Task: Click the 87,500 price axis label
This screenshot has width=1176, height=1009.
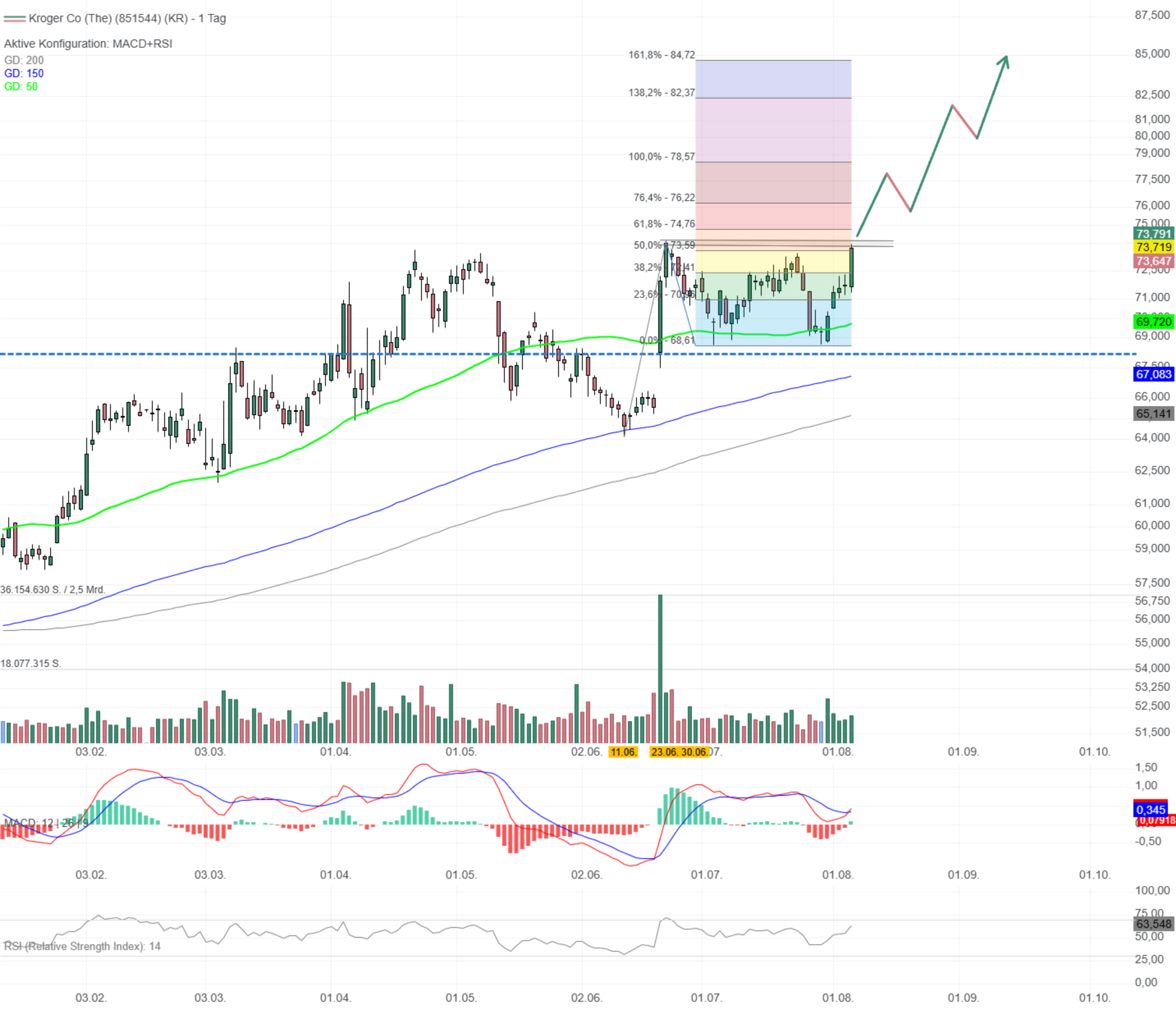Action: pyautogui.click(x=1152, y=15)
